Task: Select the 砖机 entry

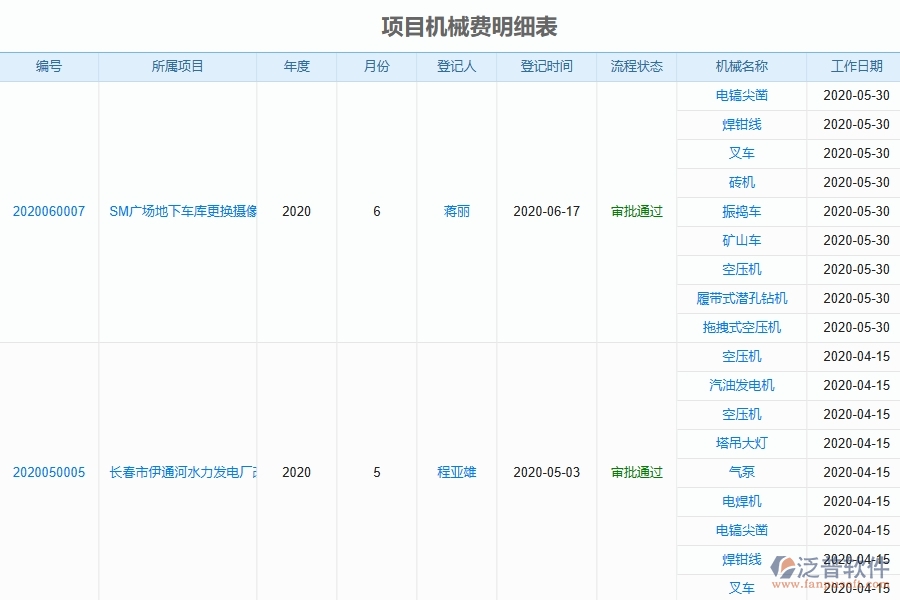Action: click(740, 182)
